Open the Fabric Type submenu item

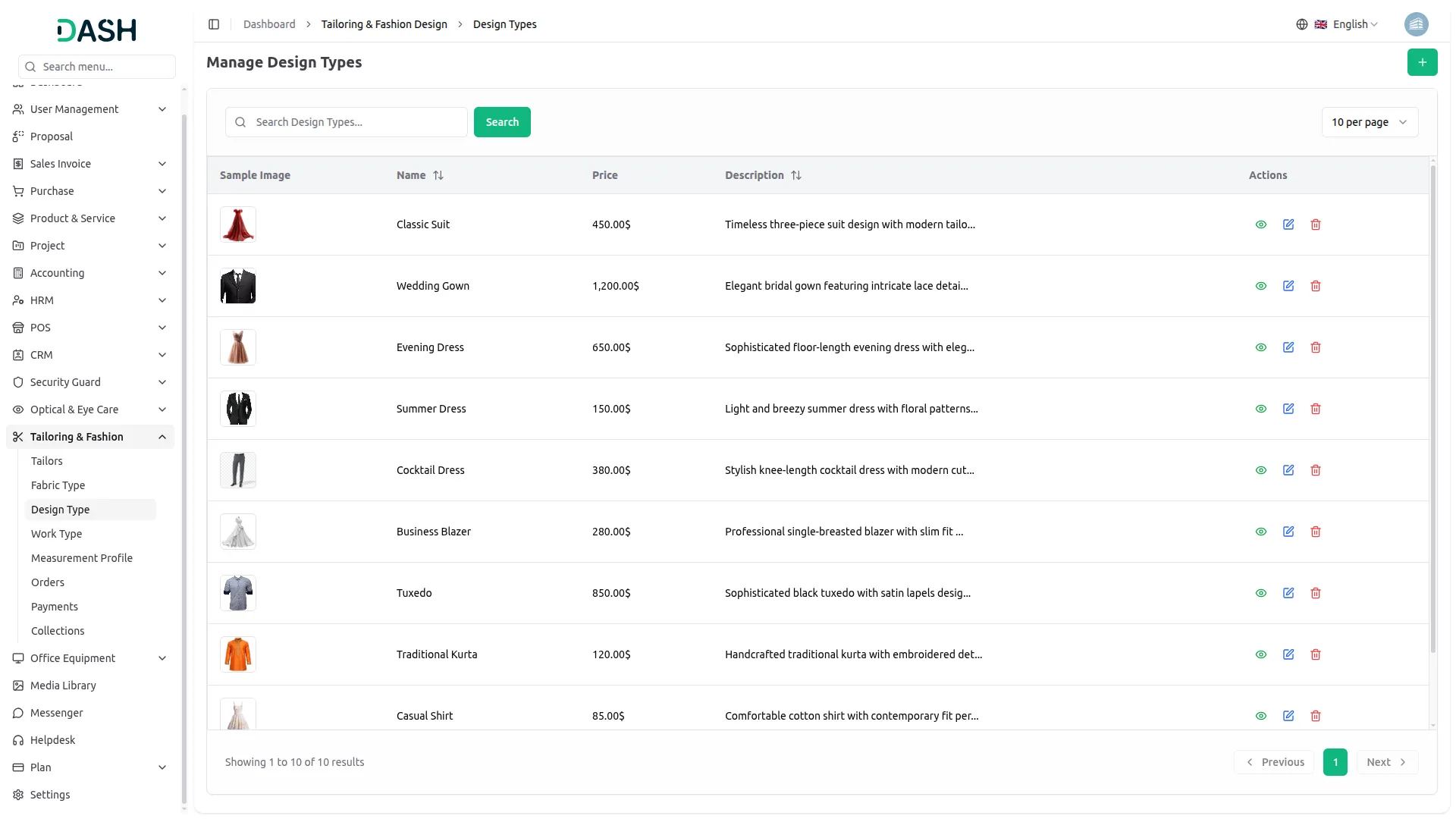tap(58, 485)
